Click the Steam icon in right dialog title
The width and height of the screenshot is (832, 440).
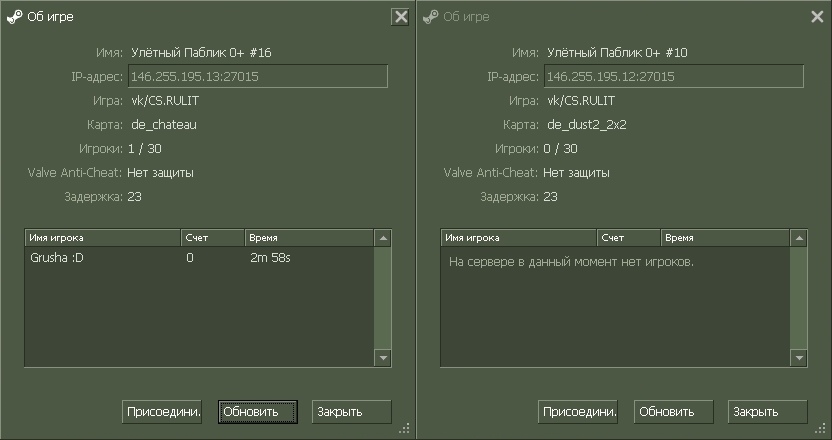pyautogui.click(x=430, y=17)
